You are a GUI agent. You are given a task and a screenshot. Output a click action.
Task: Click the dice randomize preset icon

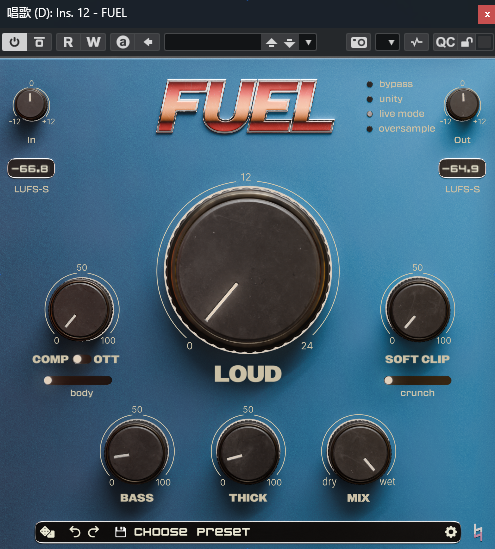(47, 532)
